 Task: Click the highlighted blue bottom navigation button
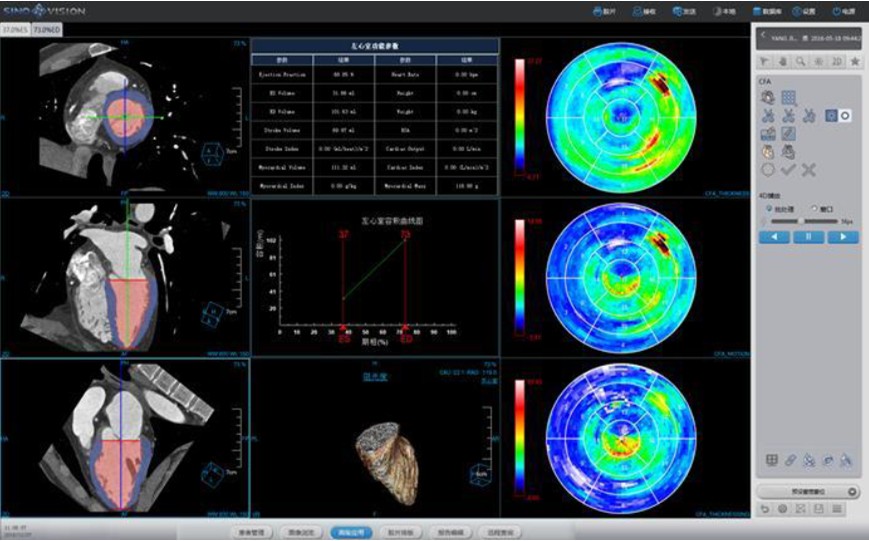point(351,532)
